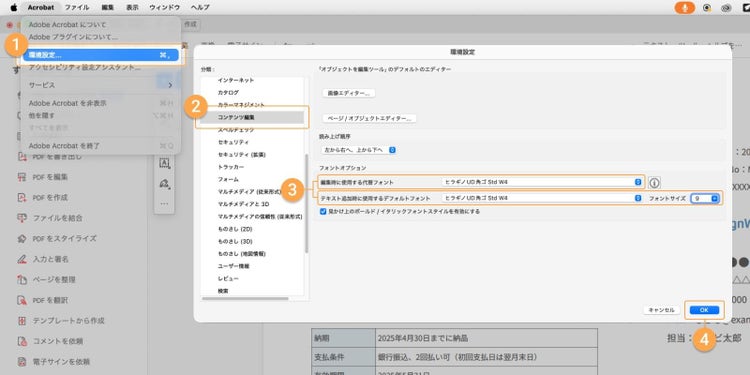Choose Adobe Acrobat を非表示 menu entry
Image resolution: width=750 pixels, height=375 pixels.
(67, 103)
